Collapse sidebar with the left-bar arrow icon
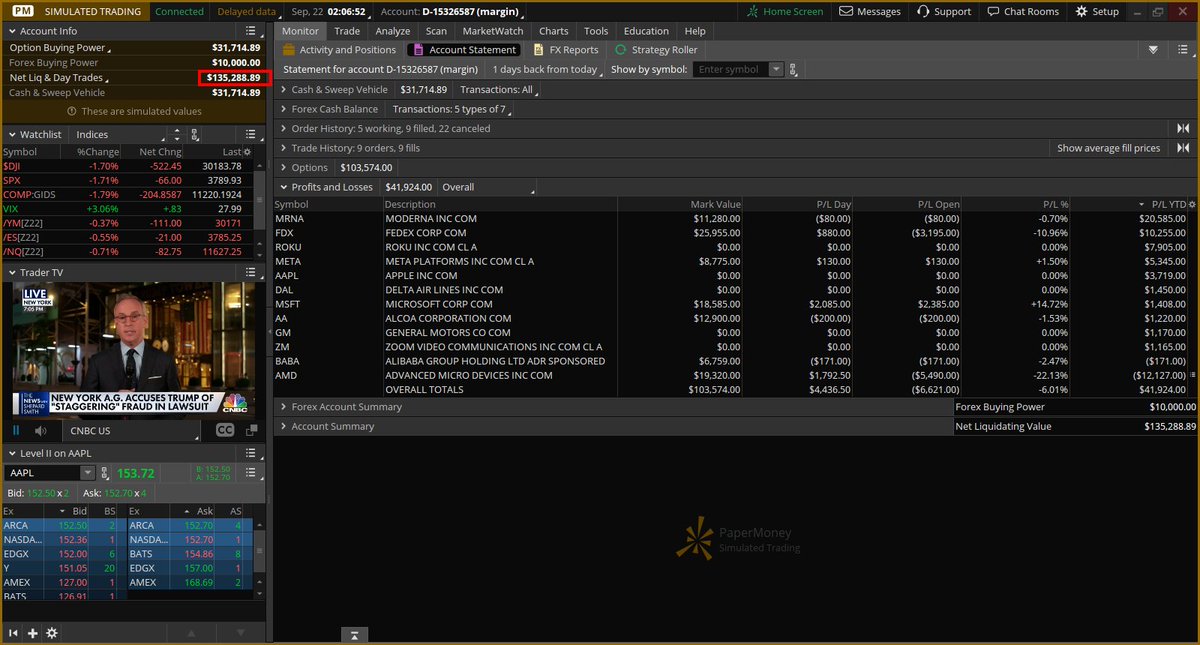This screenshot has width=1200, height=645. (14, 633)
